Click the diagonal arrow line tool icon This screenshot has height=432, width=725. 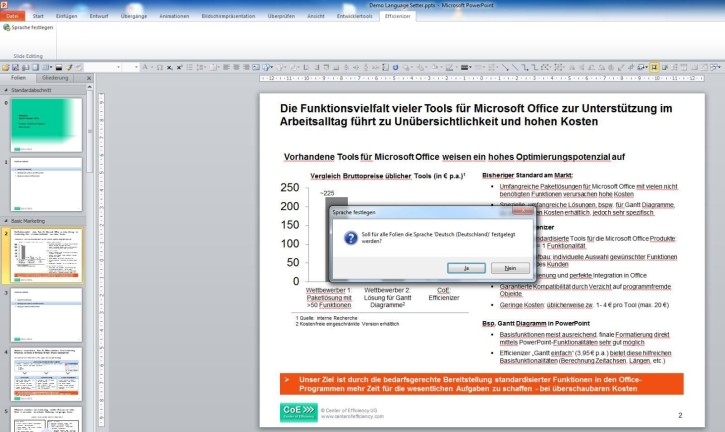point(506,68)
